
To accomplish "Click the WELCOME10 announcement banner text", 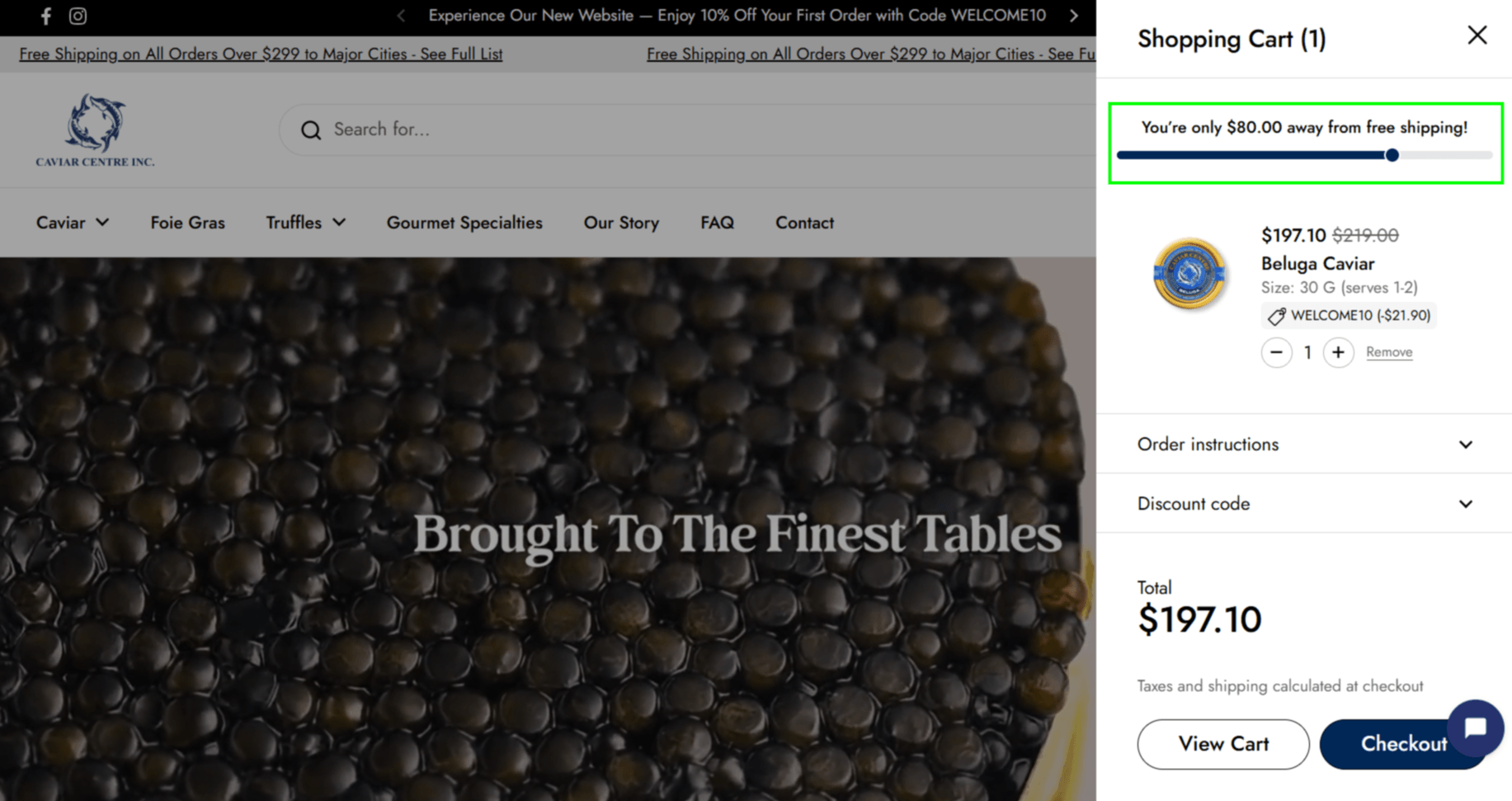I will 737,16.
